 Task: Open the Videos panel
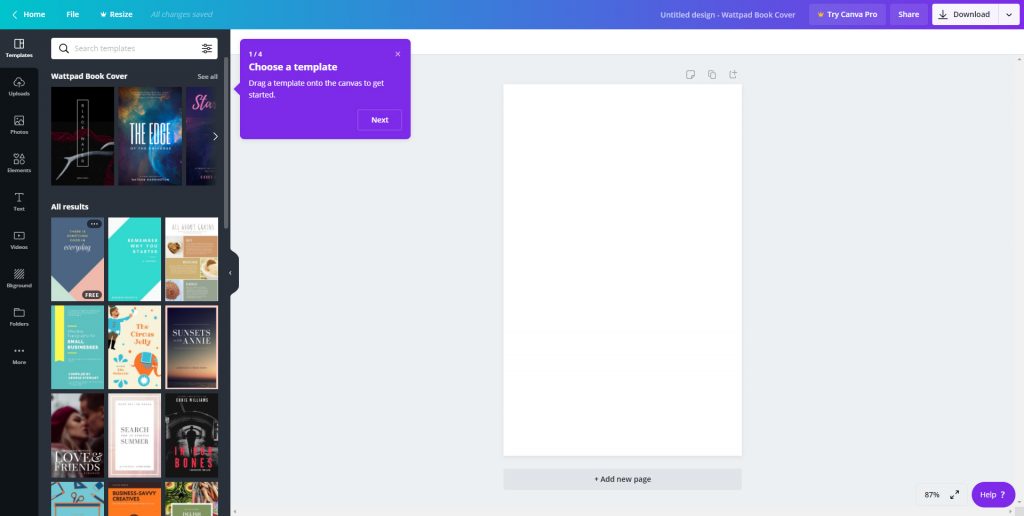[x=19, y=239]
